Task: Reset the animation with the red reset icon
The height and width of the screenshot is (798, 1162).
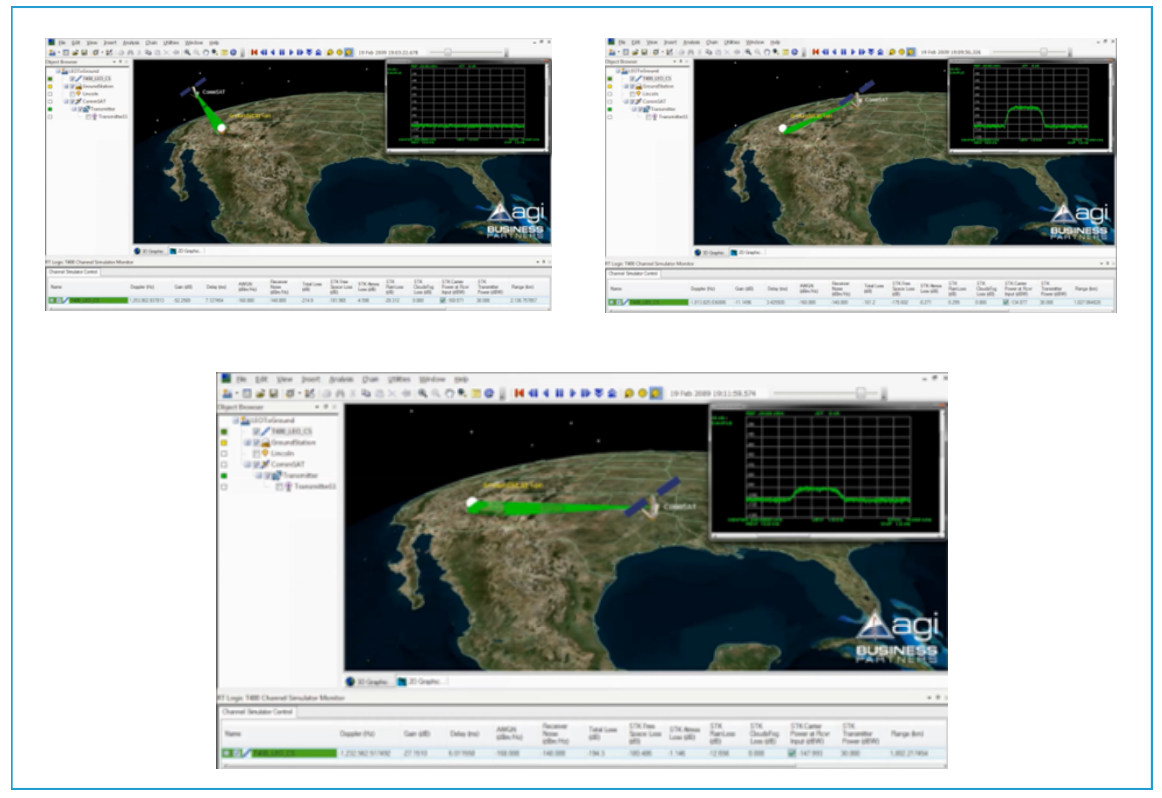Action: coord(518,393)
